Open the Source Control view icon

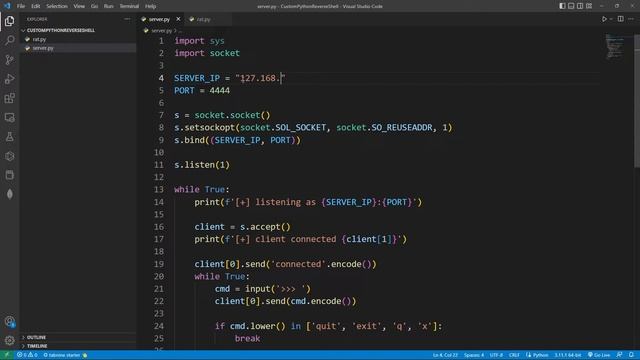pyautogui.click(x=9, y=60)
